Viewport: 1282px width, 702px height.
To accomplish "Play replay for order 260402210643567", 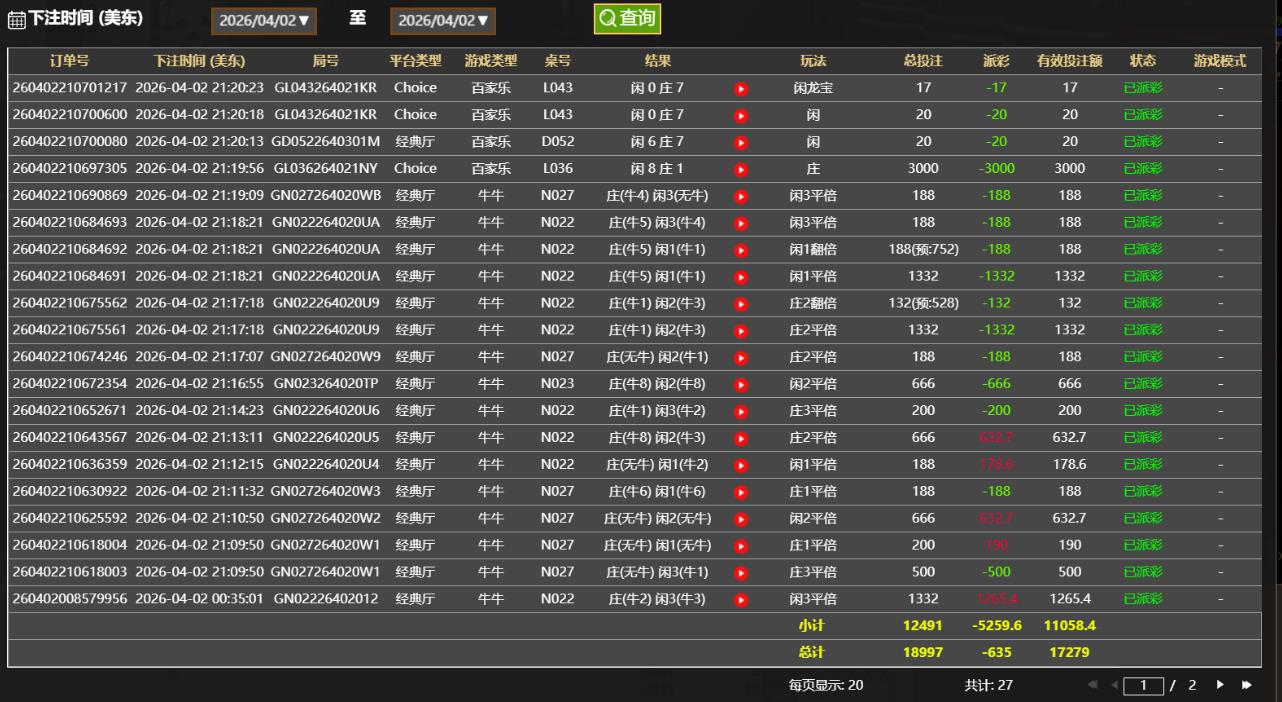I will pos(741,439).
